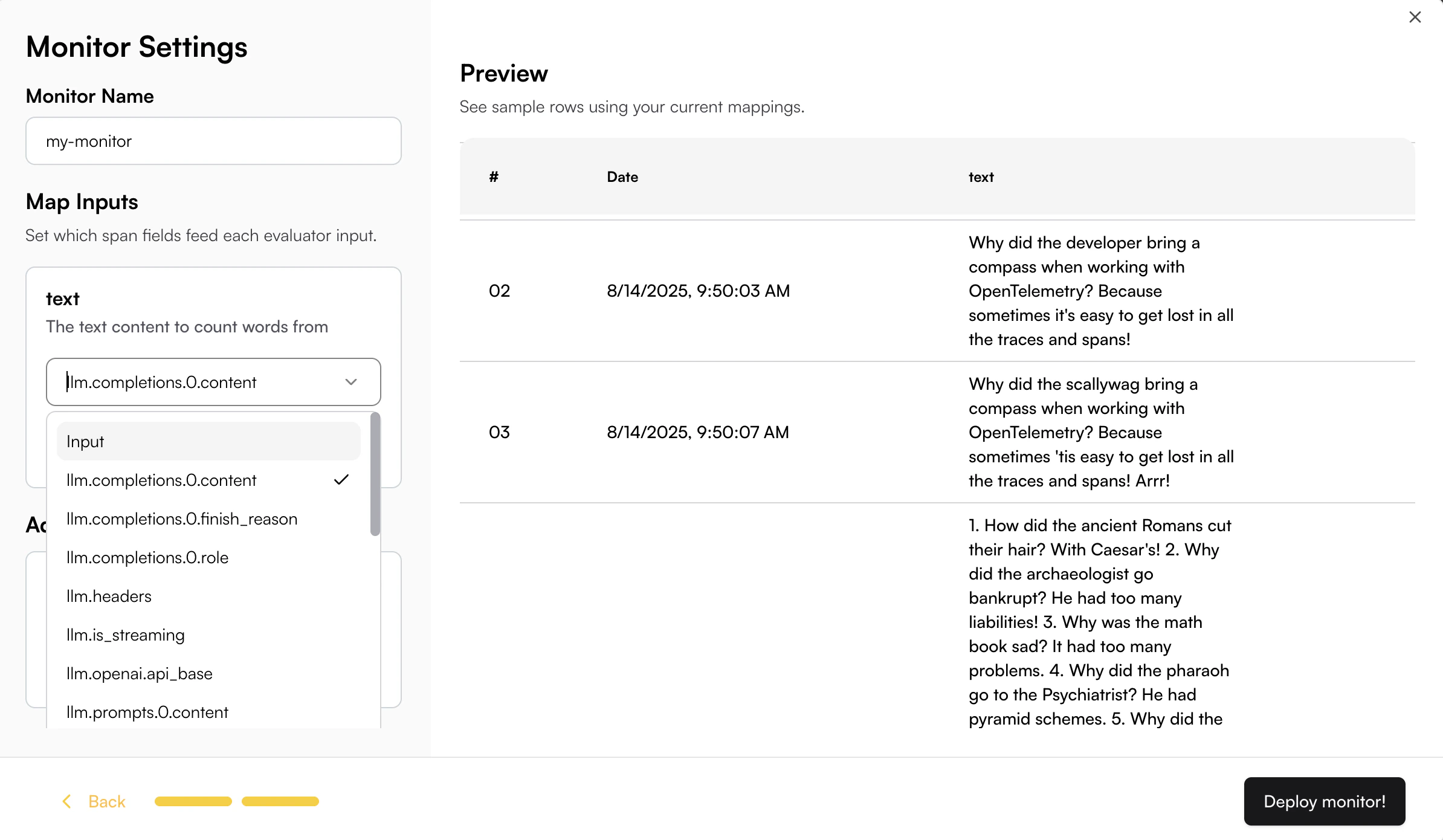Click the Deploy monitor! button
This screenshot has width=1443, height=840.
tap(1324, 801)
